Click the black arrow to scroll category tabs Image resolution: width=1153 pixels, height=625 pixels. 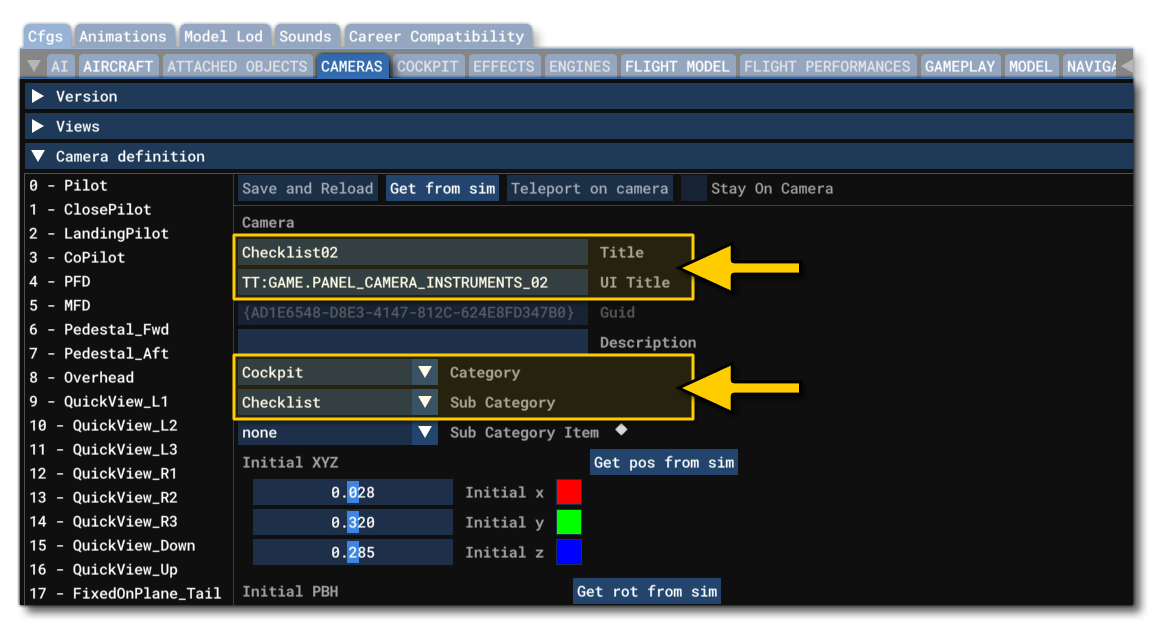tap(1128, 65)
